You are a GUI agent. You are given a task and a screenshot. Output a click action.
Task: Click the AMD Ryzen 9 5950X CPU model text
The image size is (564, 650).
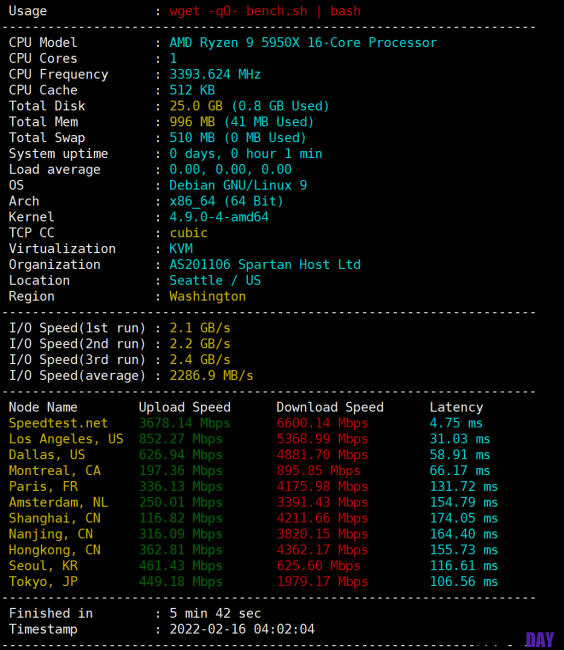tap(303, 43)
